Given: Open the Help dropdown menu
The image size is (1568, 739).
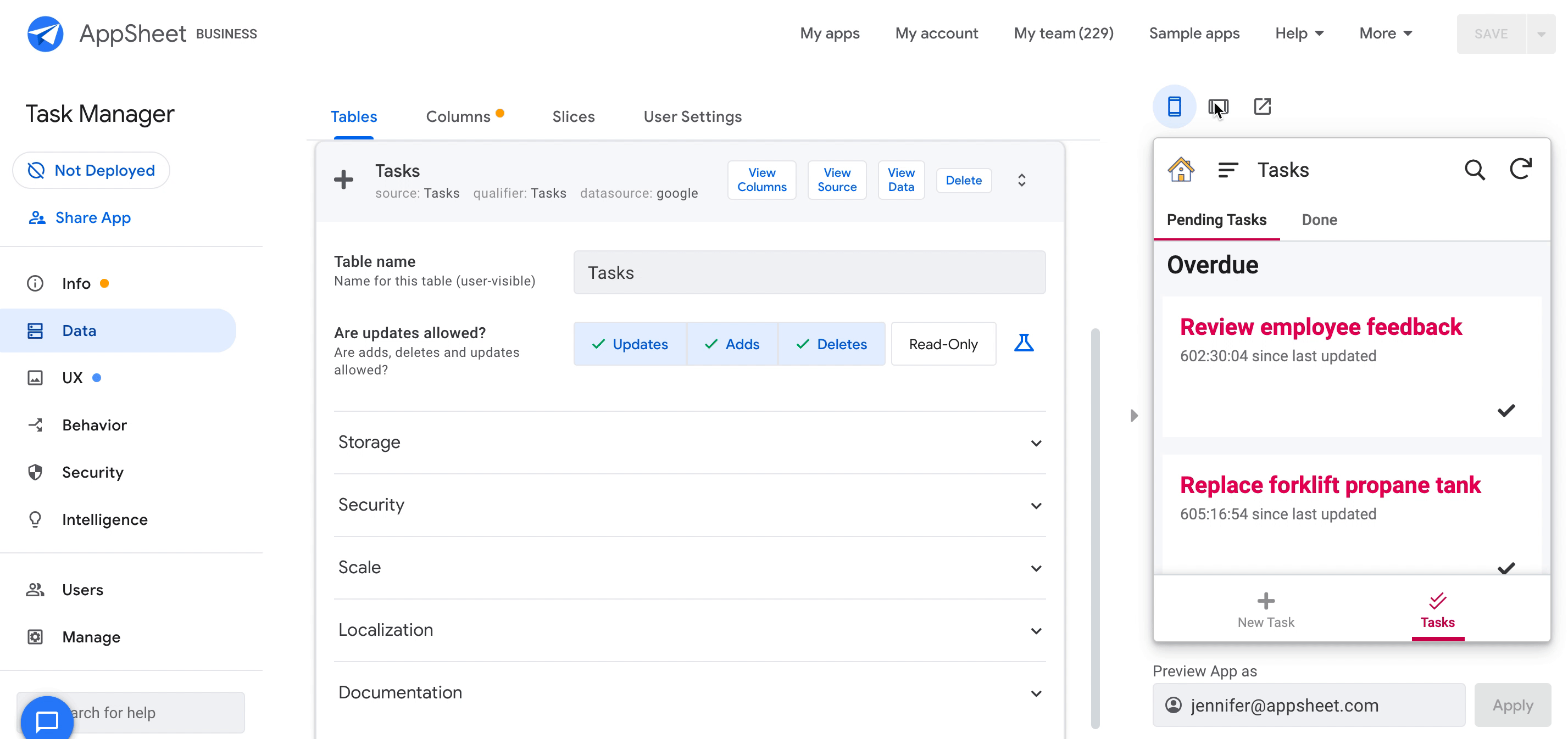Looking at the screenshot, I should point(1299,33).
